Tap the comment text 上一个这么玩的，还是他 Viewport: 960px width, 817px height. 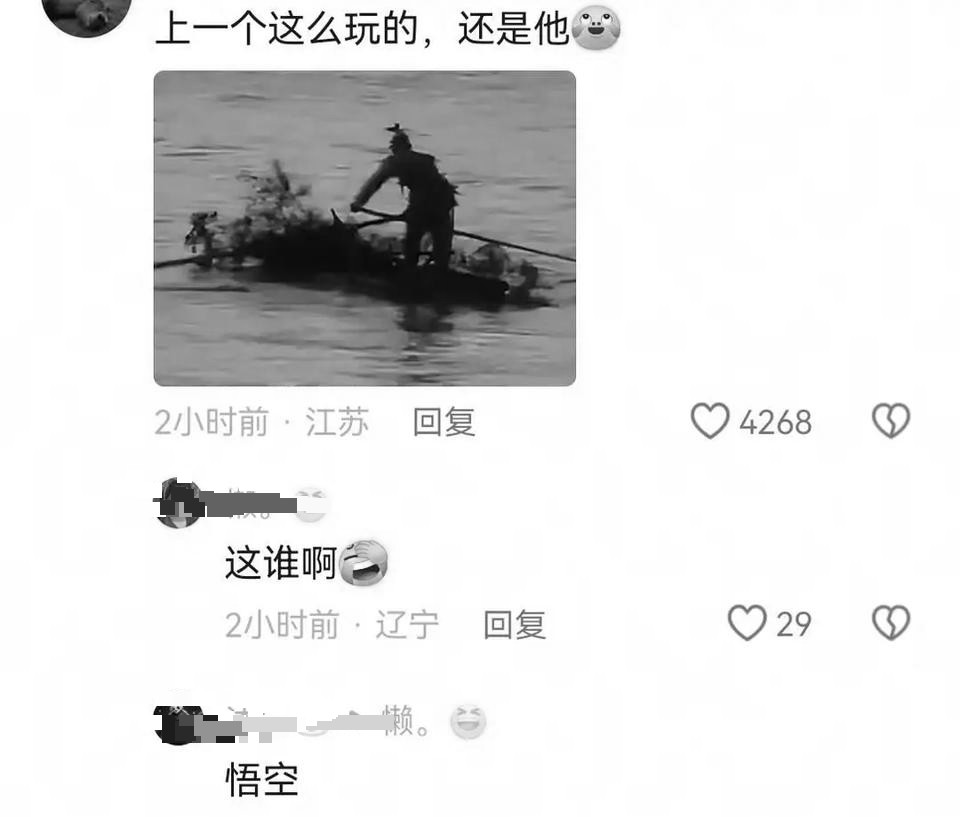[x=362, y=28]
